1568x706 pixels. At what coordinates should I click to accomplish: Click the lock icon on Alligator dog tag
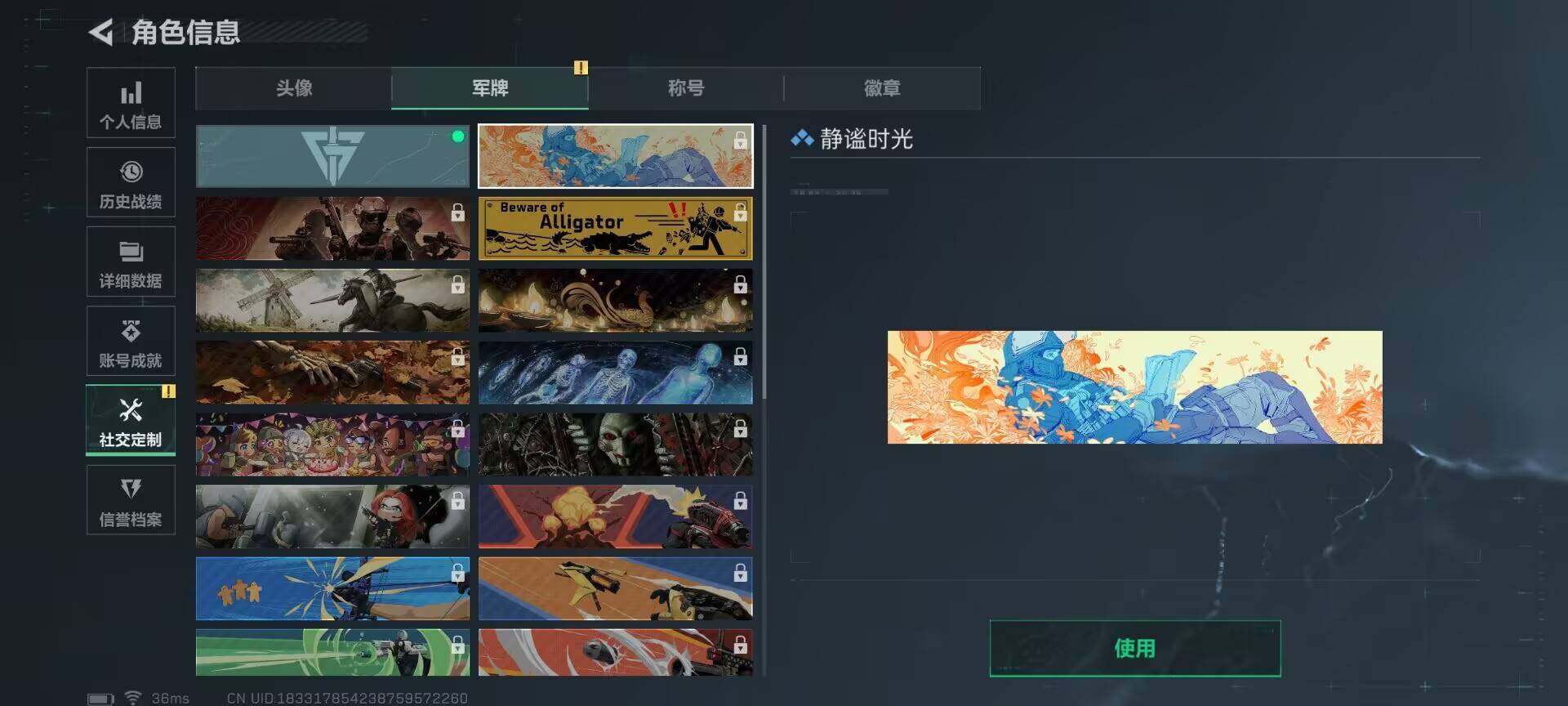[x=740, y=212]
